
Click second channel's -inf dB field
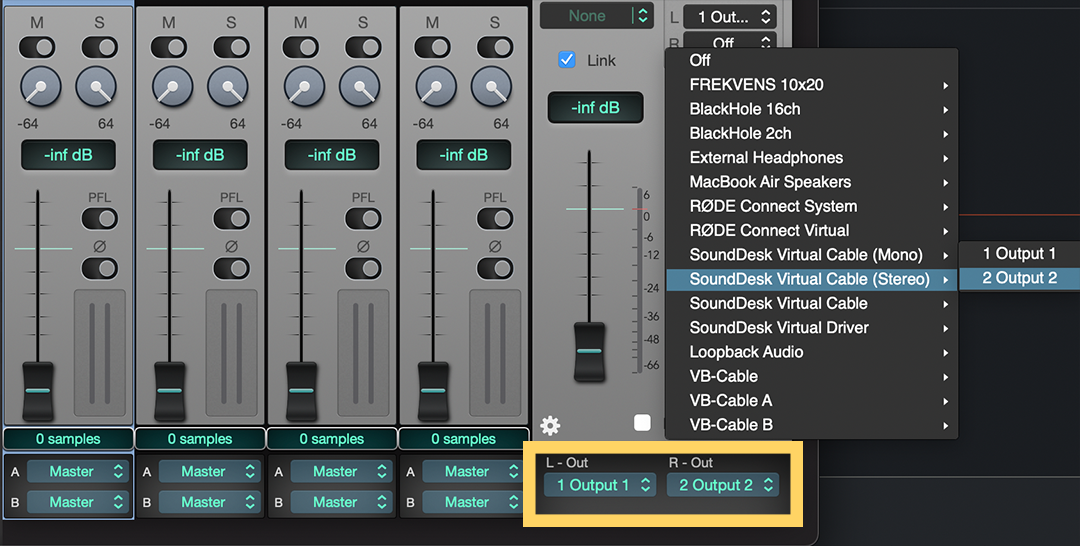(200, 155)
